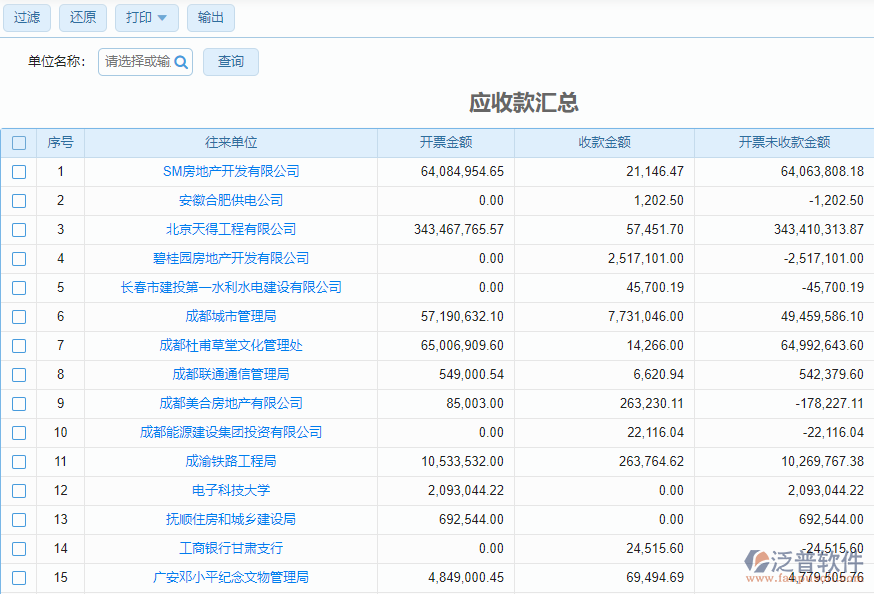Check the 成都城市管理局 row checkbox
Viewport: 874px width, 594px height.
18,316
